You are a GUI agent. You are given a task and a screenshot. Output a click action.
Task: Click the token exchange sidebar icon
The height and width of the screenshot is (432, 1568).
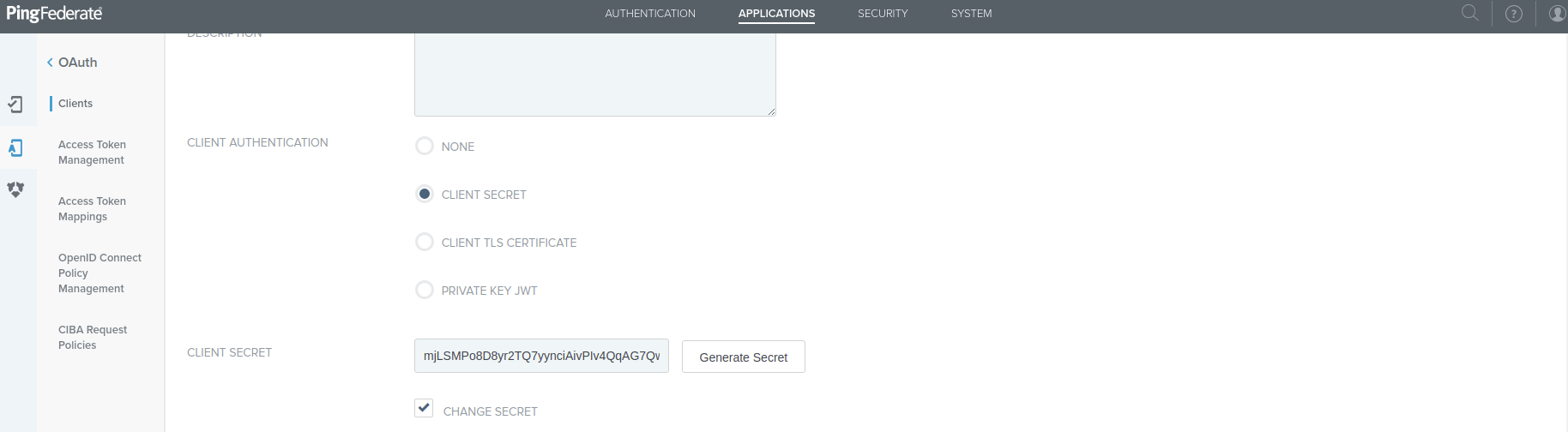point(15,189)
